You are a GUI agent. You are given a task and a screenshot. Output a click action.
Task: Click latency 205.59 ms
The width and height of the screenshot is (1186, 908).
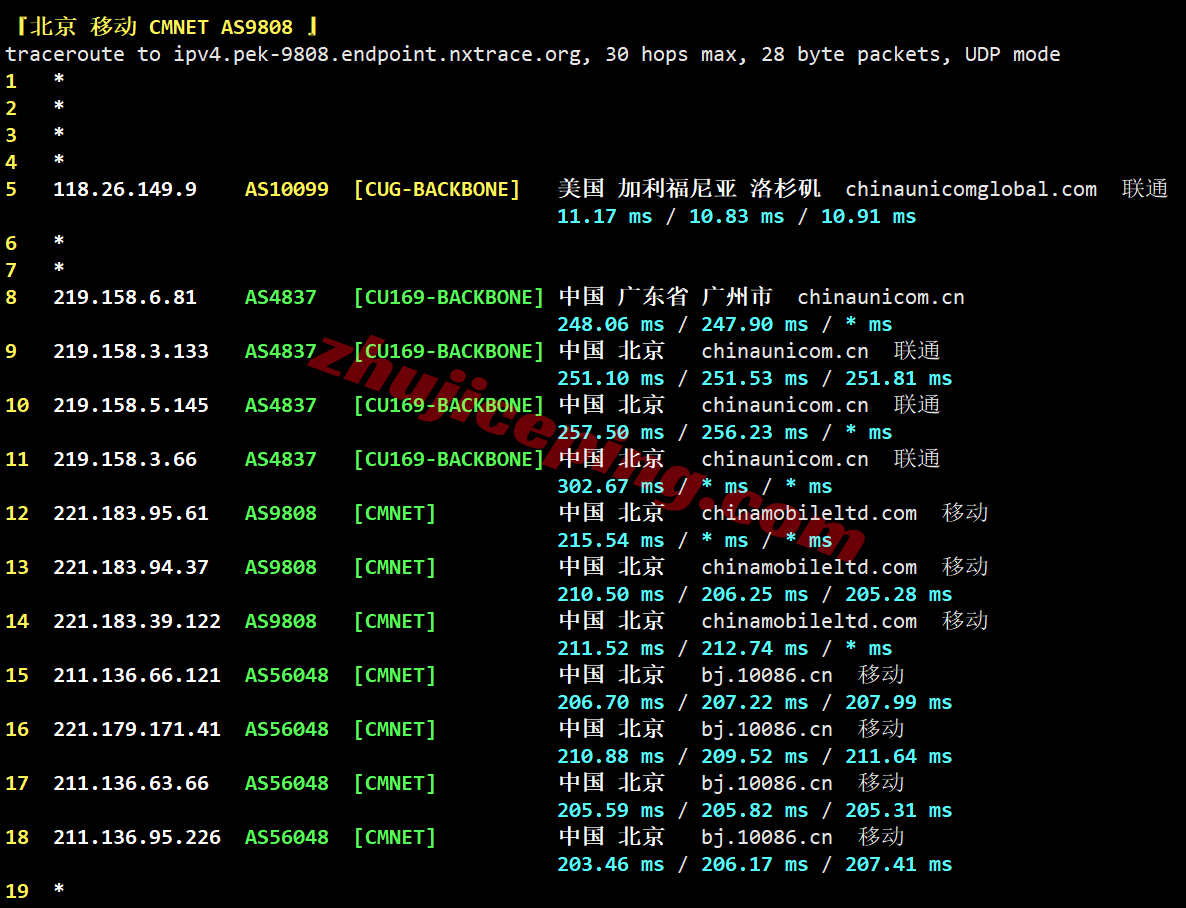click(x=610, y=811)
